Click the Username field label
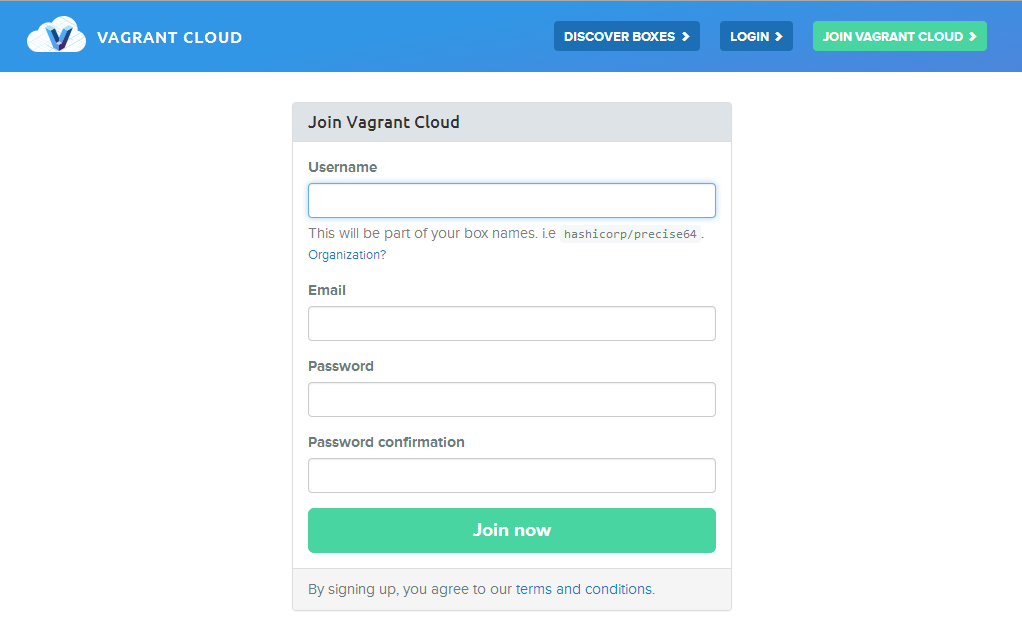Viewport: 1022px width, 617px height. (x=342, y=167)
